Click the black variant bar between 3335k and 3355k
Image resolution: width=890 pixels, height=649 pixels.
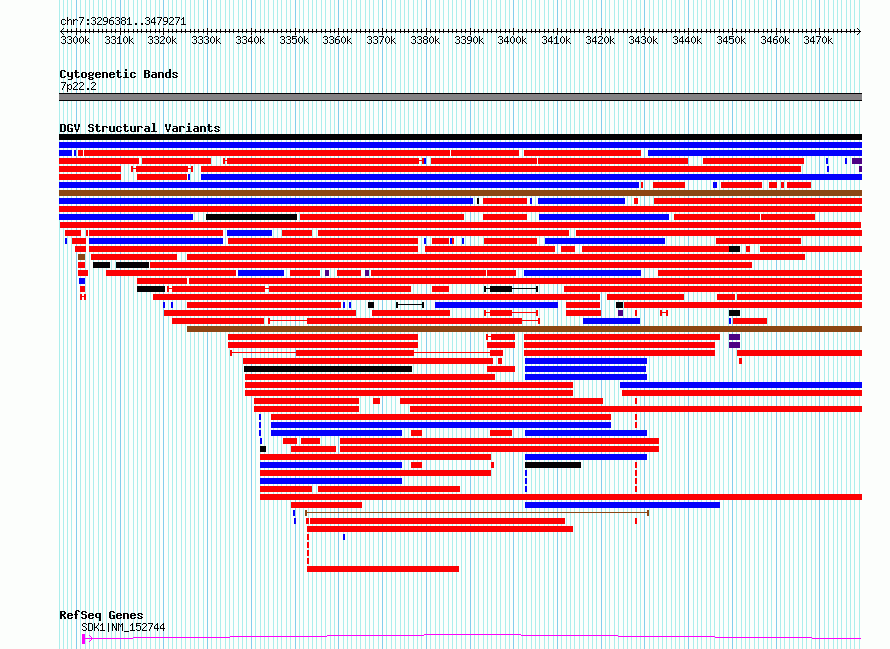251,217
